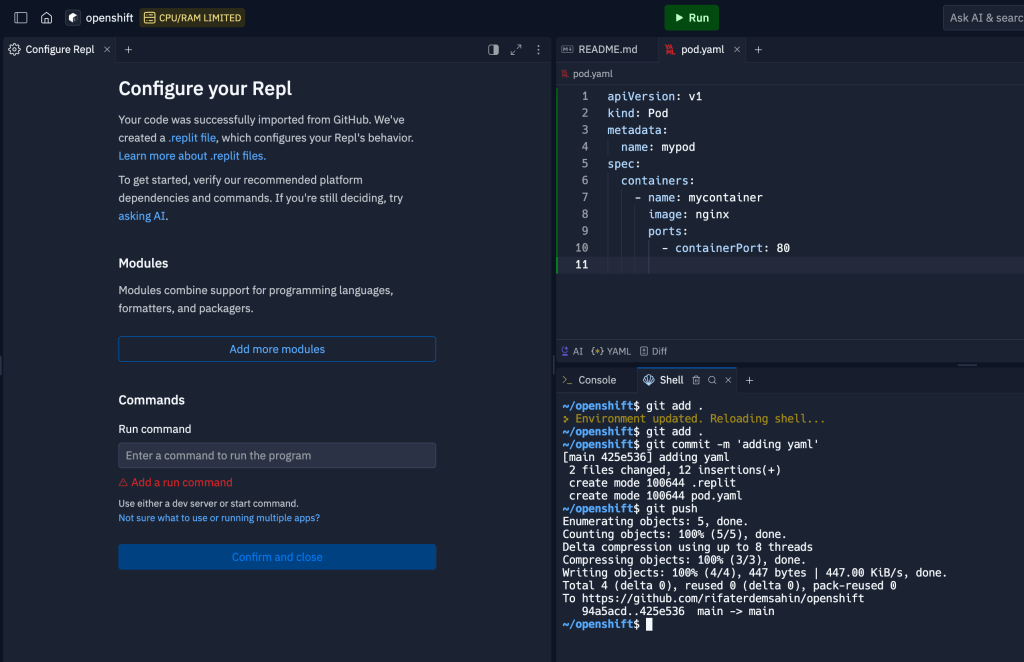1024x662 pixels.
Task: Place cursor on line 11 of pod.yaml
Action: click(790, 264)
